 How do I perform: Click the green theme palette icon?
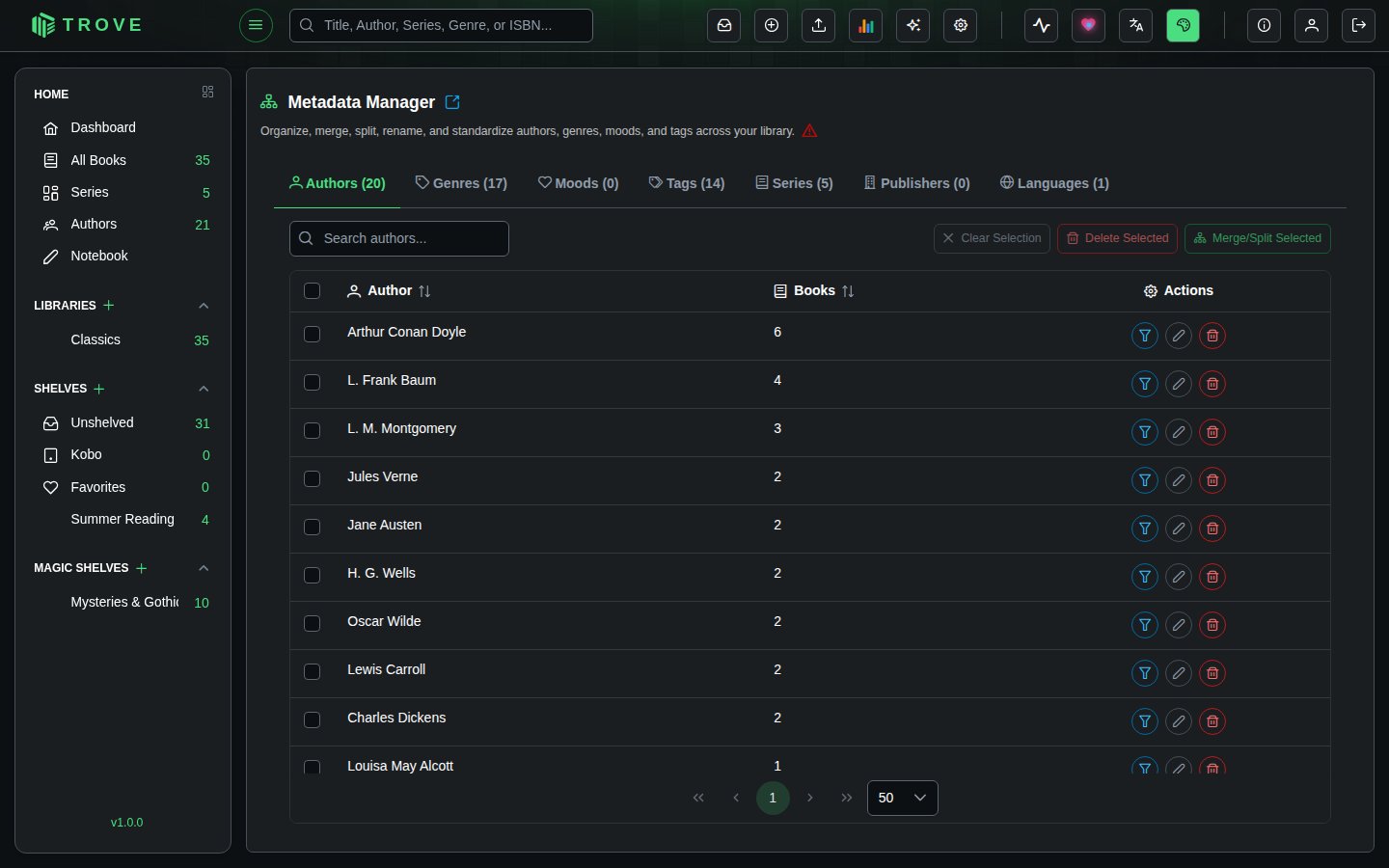tap(1184, 26)
